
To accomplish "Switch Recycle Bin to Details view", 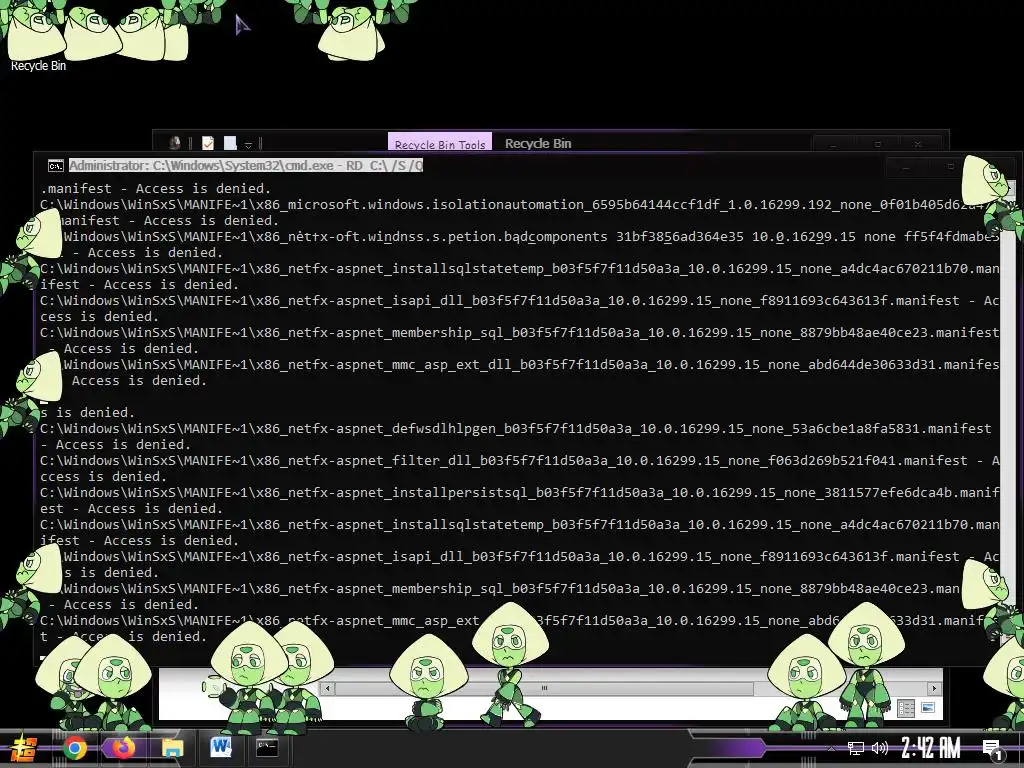I will 906,708.
